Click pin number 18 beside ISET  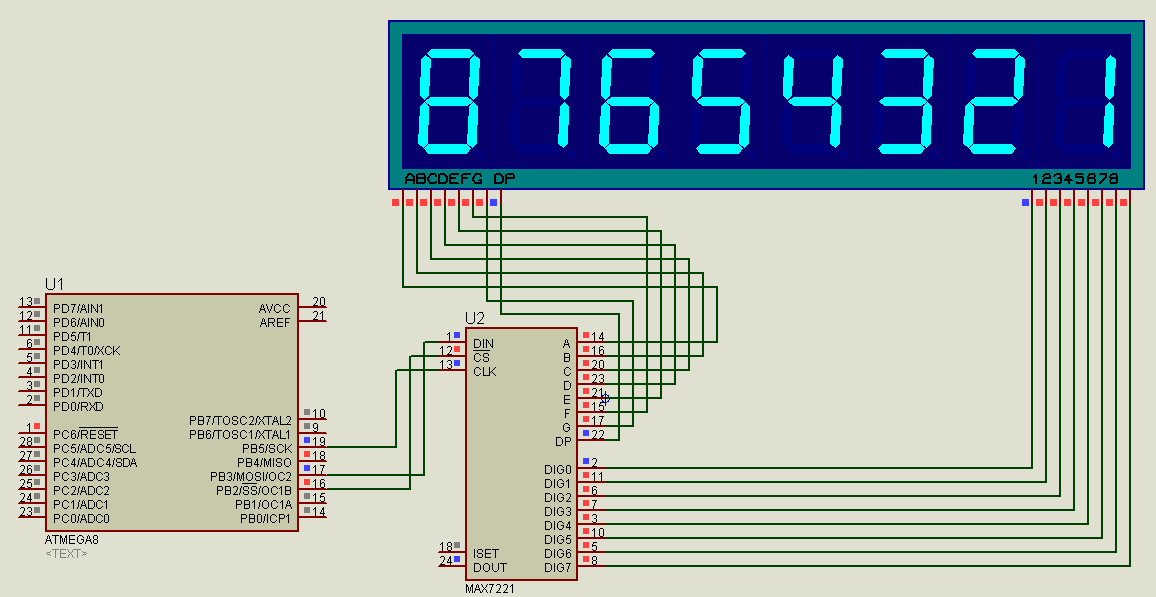445,547
